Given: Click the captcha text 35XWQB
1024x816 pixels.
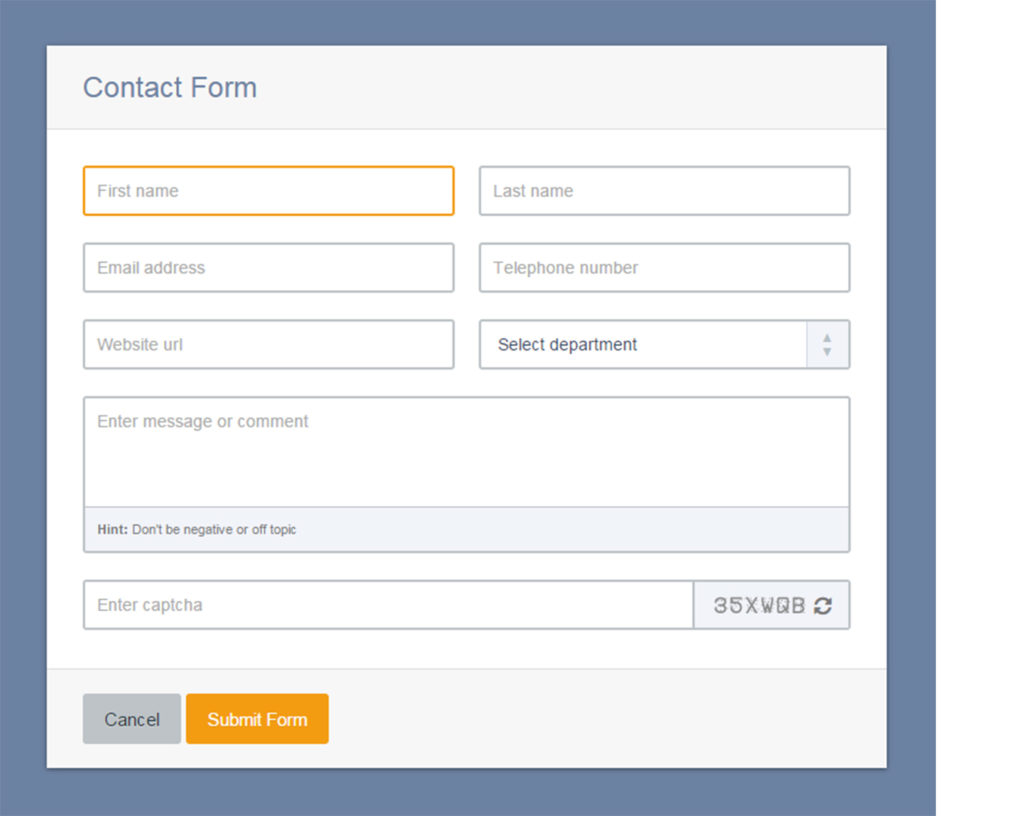Looking at the screenshot, I should [759, 606].
